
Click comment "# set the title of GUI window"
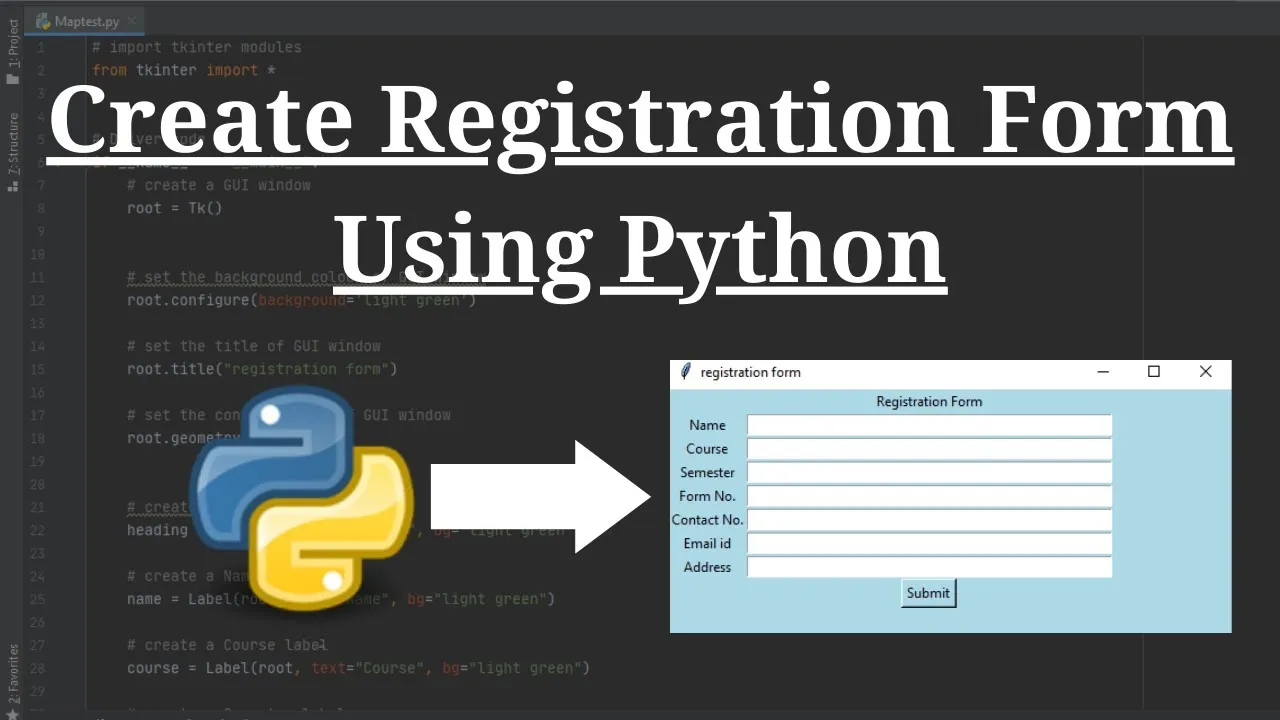pyautogui.click(x=254, y=346)
